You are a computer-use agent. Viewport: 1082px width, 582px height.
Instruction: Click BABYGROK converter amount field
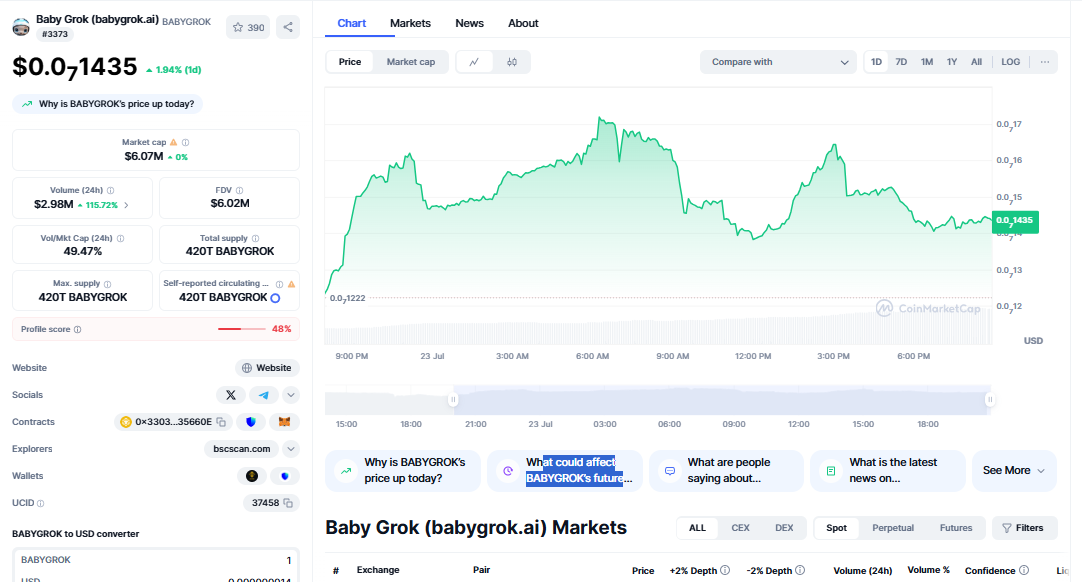point(155,561)
